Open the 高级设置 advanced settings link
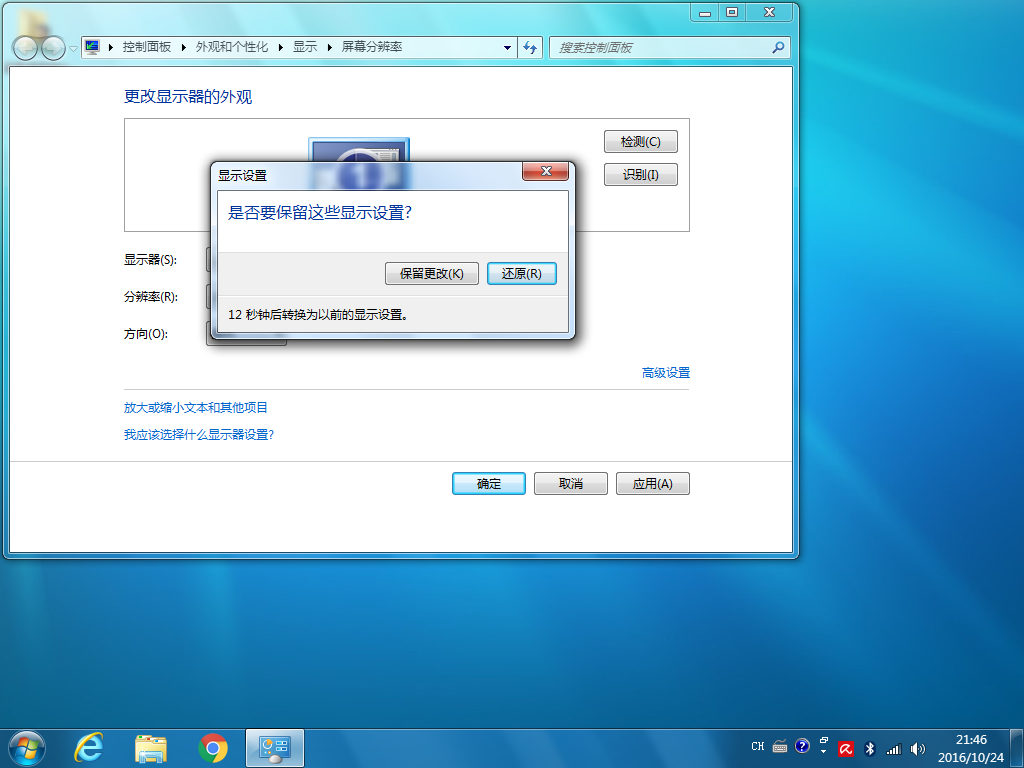 coord(665,373)
